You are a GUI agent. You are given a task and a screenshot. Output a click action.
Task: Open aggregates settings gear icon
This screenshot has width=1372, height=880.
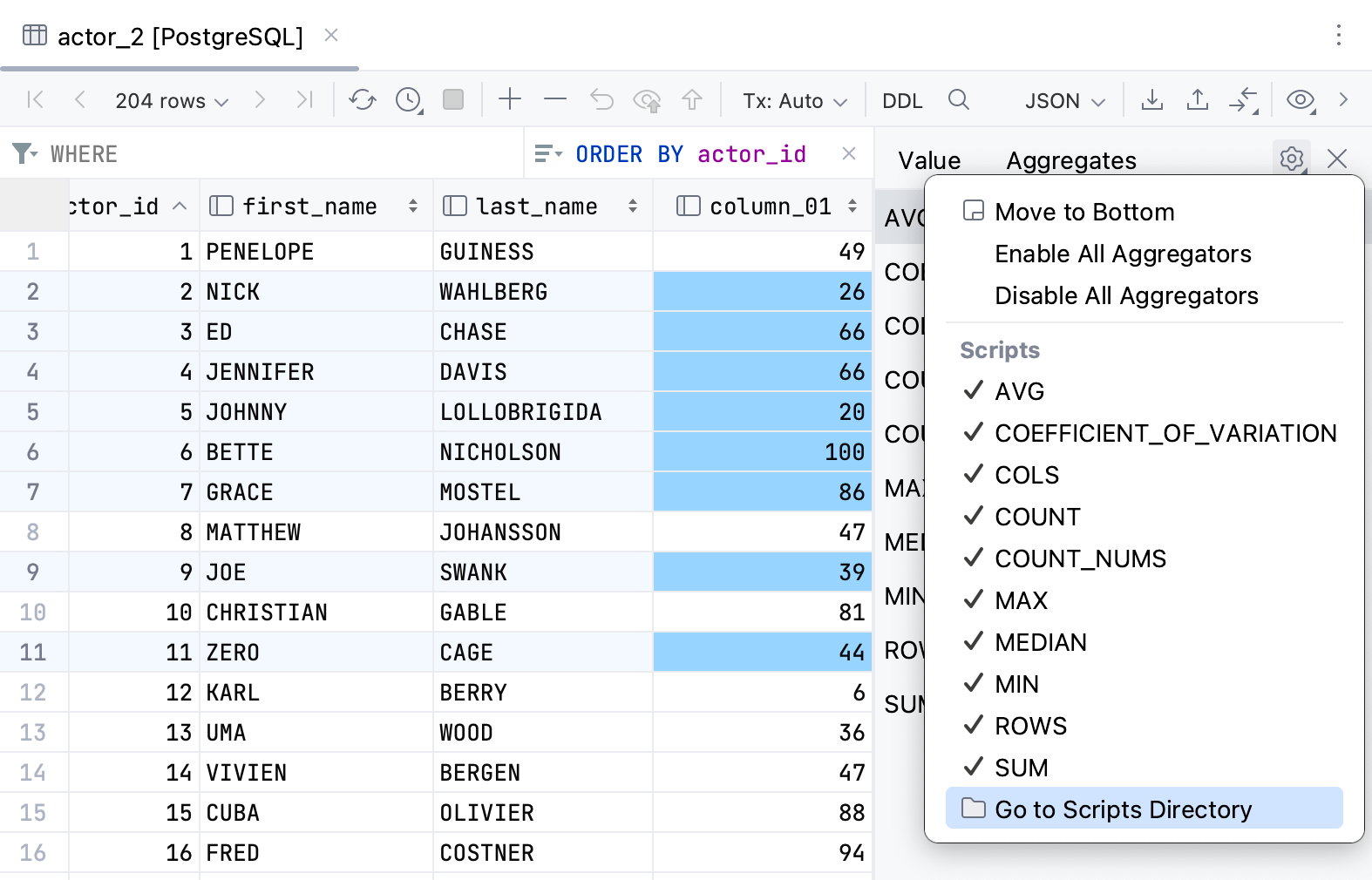[1291, 159]
